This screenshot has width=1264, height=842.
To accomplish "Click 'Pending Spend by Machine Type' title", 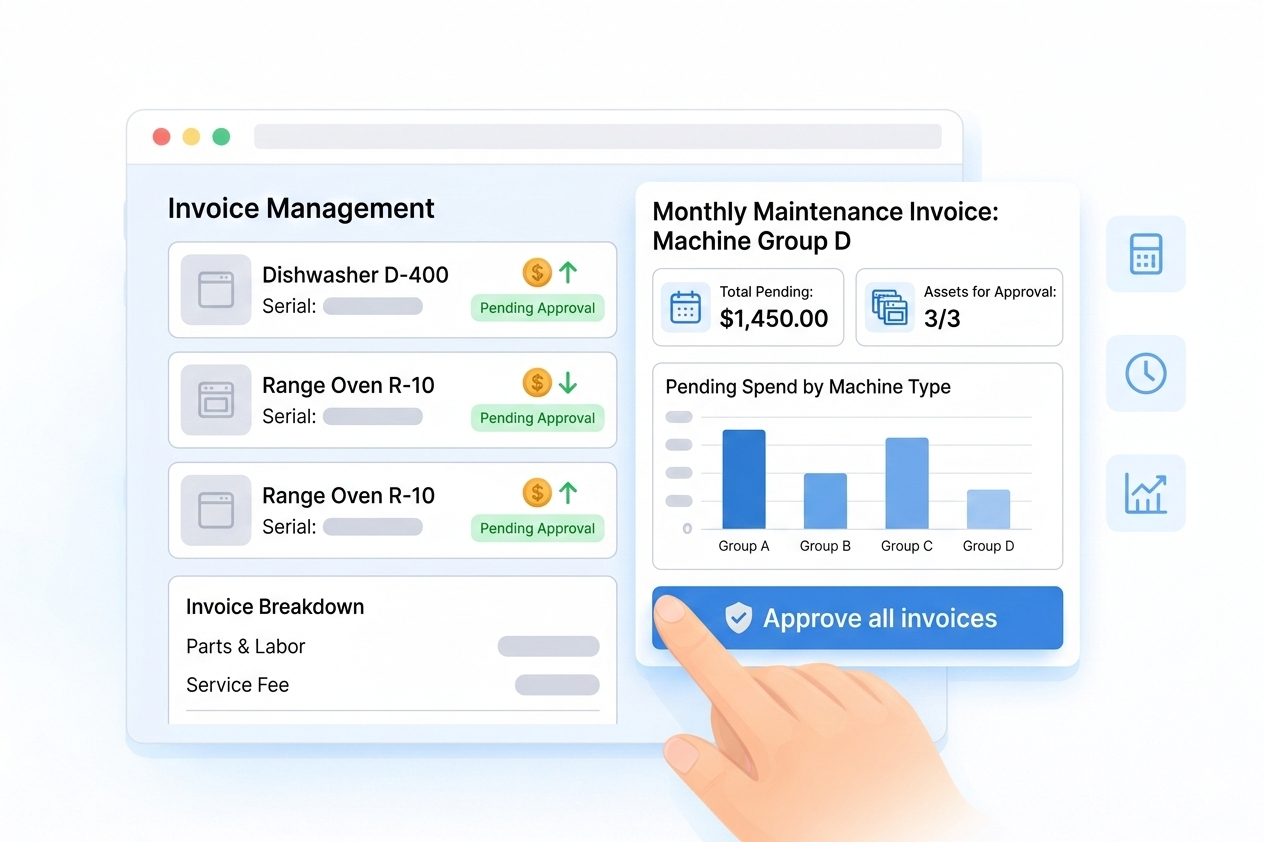I will [808, 387].
